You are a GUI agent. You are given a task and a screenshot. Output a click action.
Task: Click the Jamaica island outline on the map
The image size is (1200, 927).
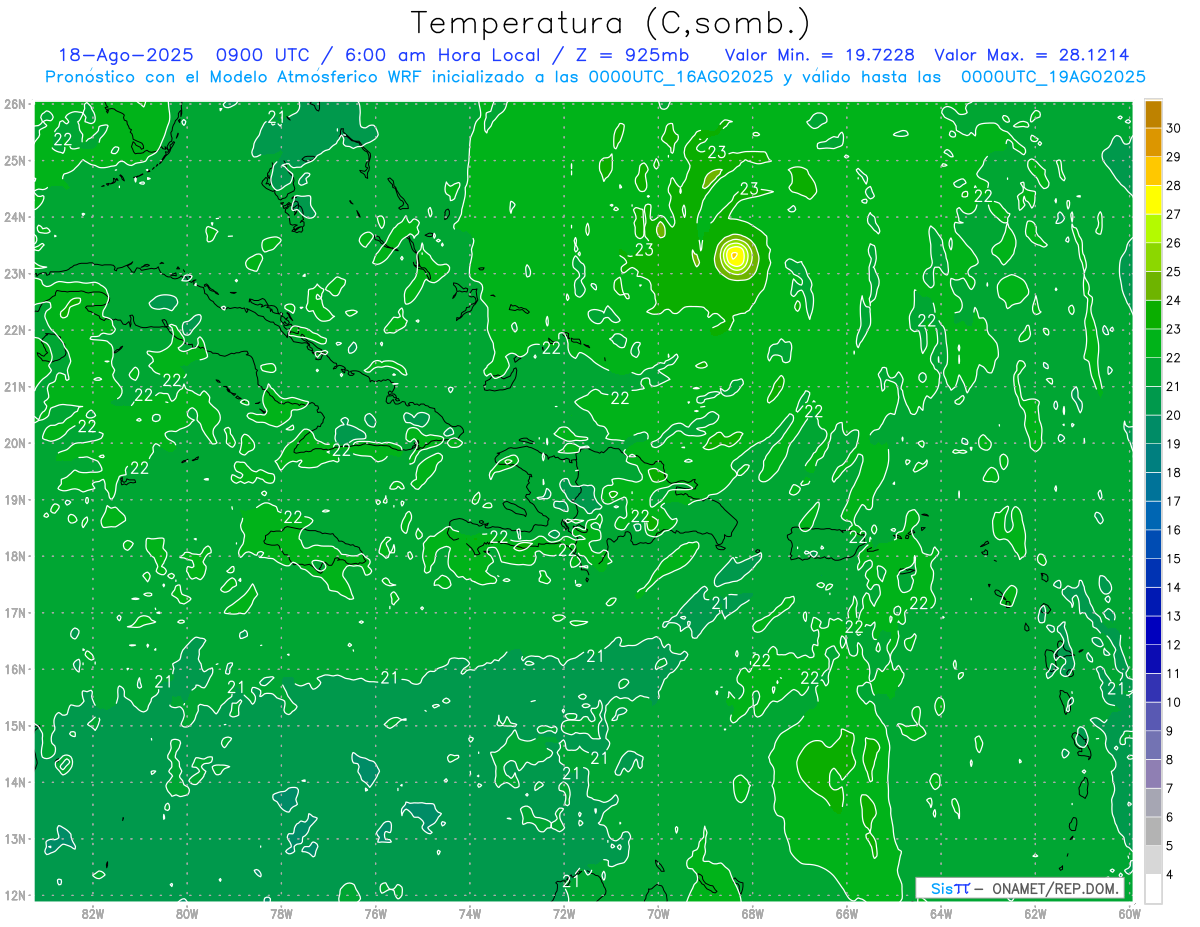(318, 547)
